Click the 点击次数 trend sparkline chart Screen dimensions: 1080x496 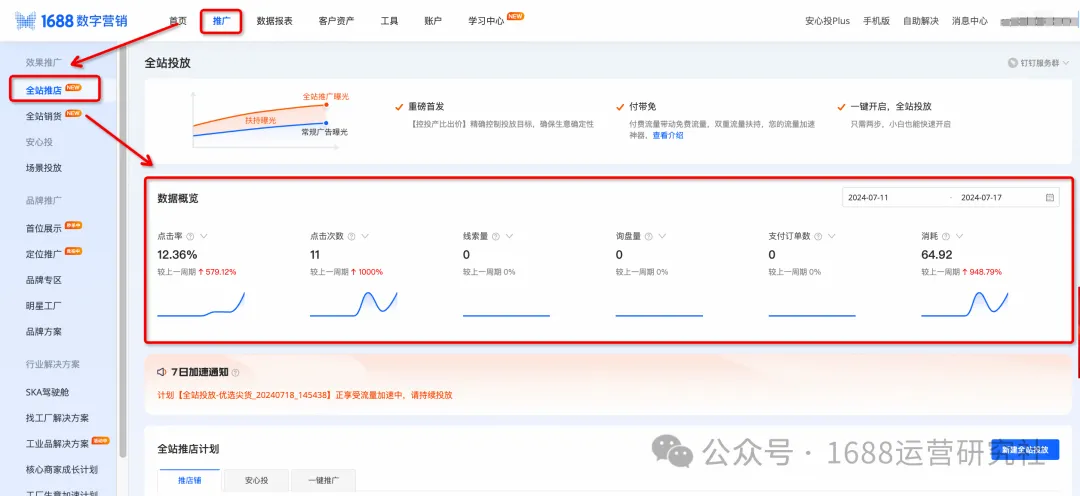pyautogui.click(x=354, y=304)
